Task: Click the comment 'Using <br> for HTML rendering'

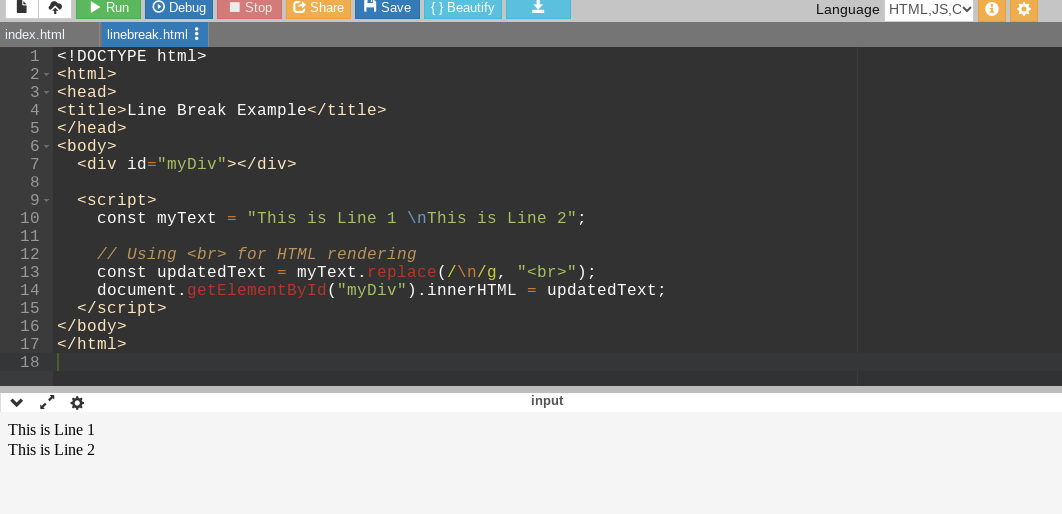Action: (257, 254)
